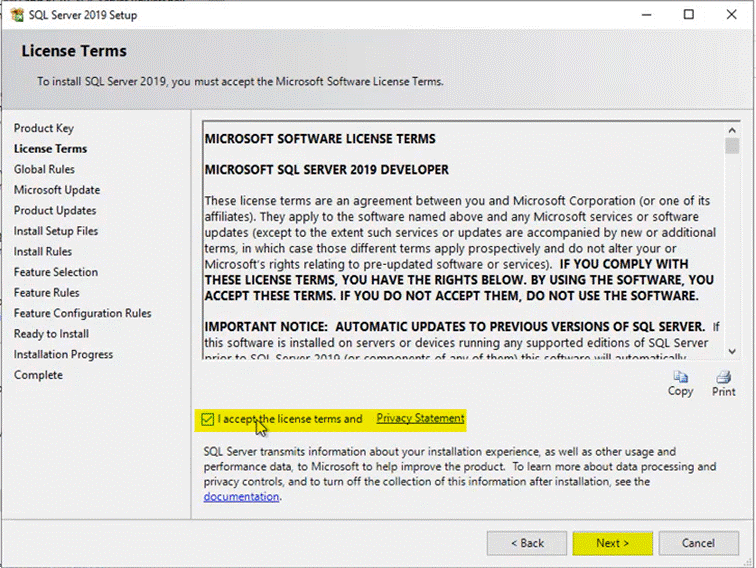Select License Terms step in sidebar
Screen dimensions: 756x568
click(51, 149)
